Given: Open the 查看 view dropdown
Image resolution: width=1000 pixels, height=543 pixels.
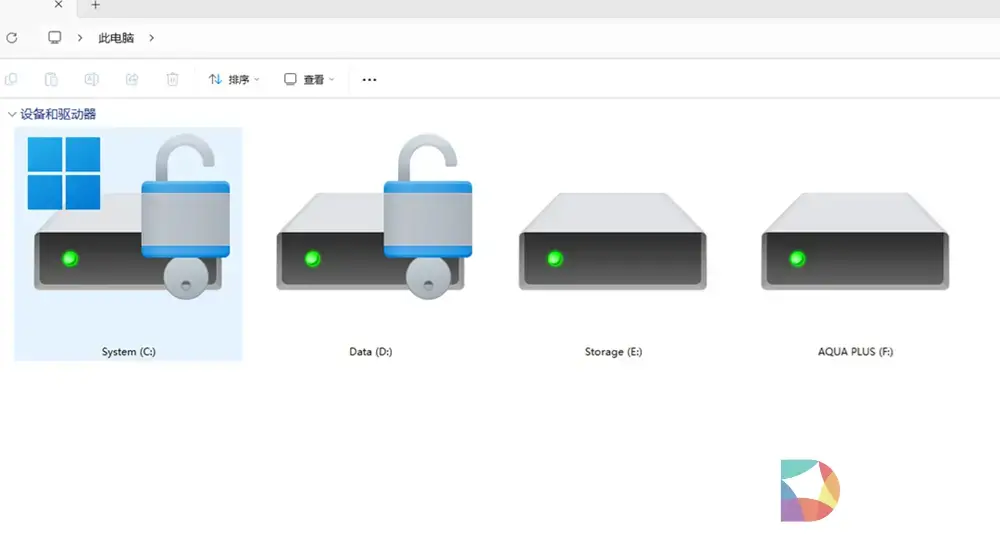Looking at the screenshot, I should click(309, 79).
